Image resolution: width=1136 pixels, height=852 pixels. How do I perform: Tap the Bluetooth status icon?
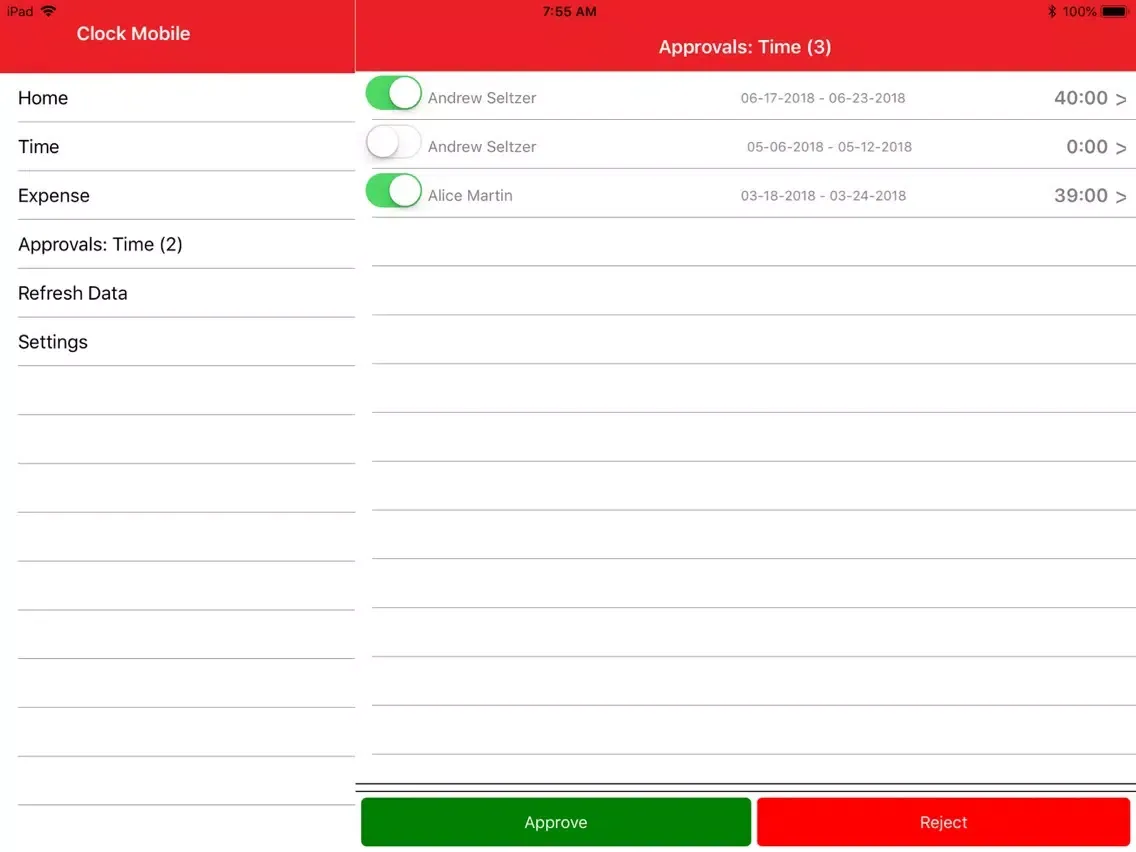pos(1051,11)
